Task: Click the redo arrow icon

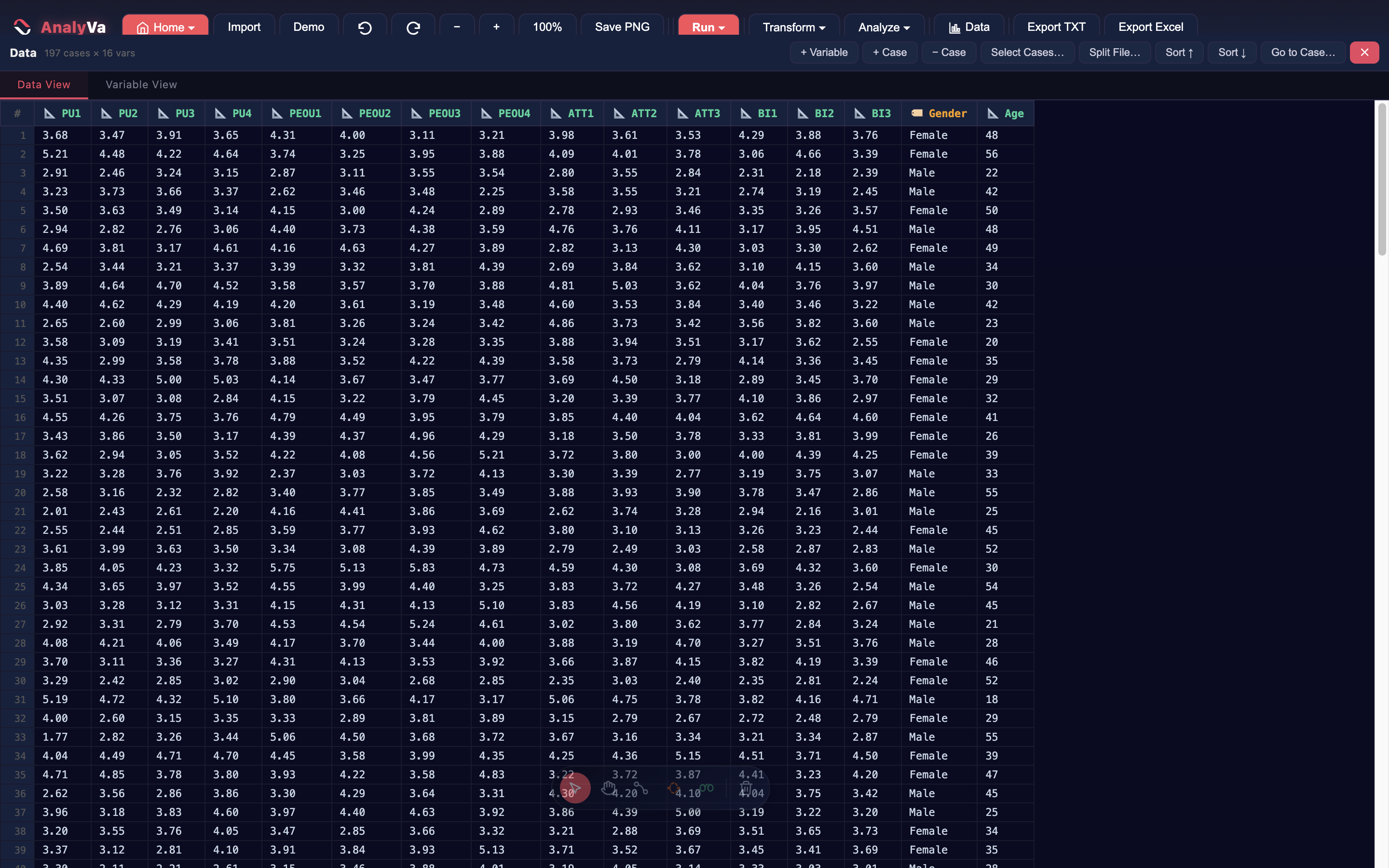Action: coord(413,27)
